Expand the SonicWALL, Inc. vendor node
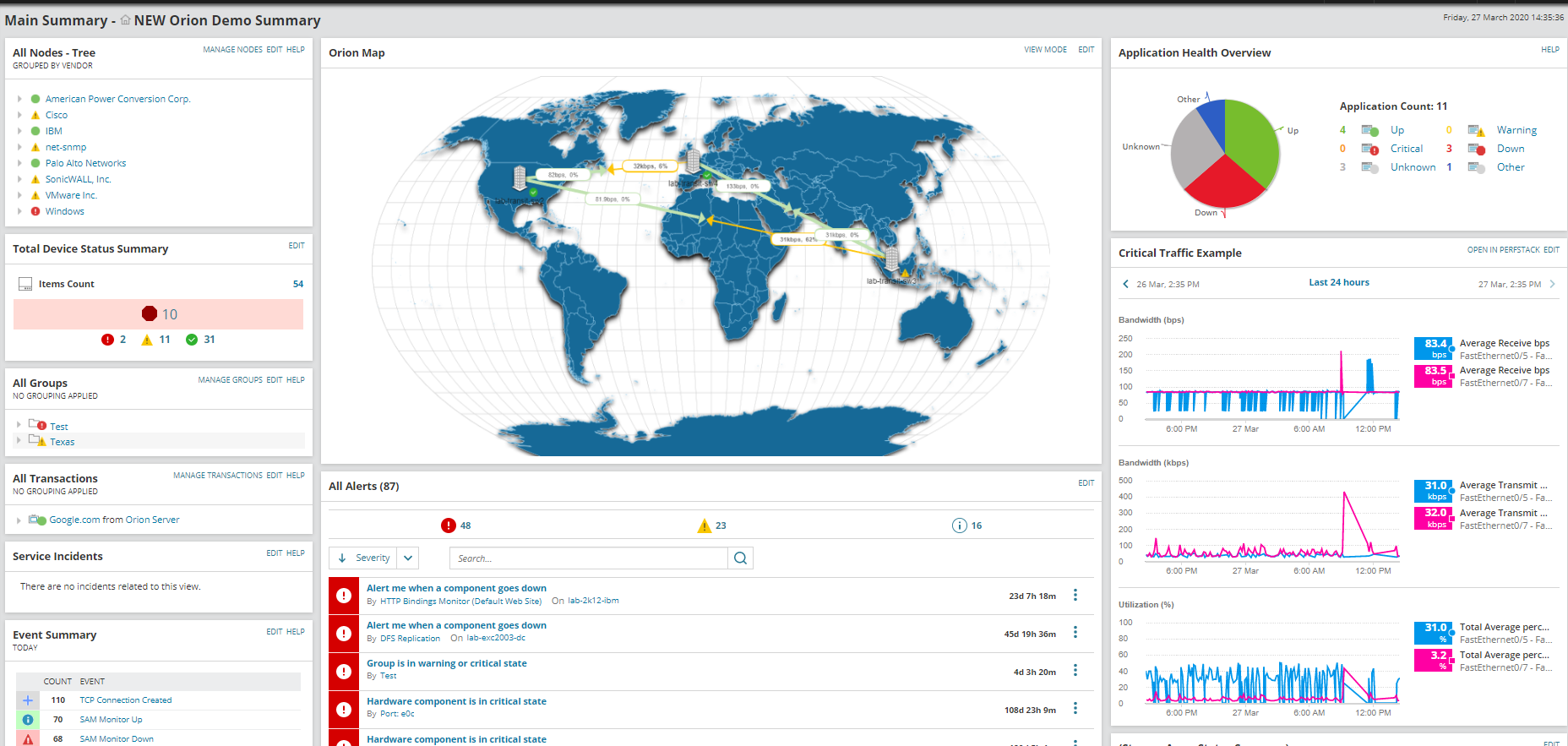The image size is (1568, 746). [x=19, y=179]
